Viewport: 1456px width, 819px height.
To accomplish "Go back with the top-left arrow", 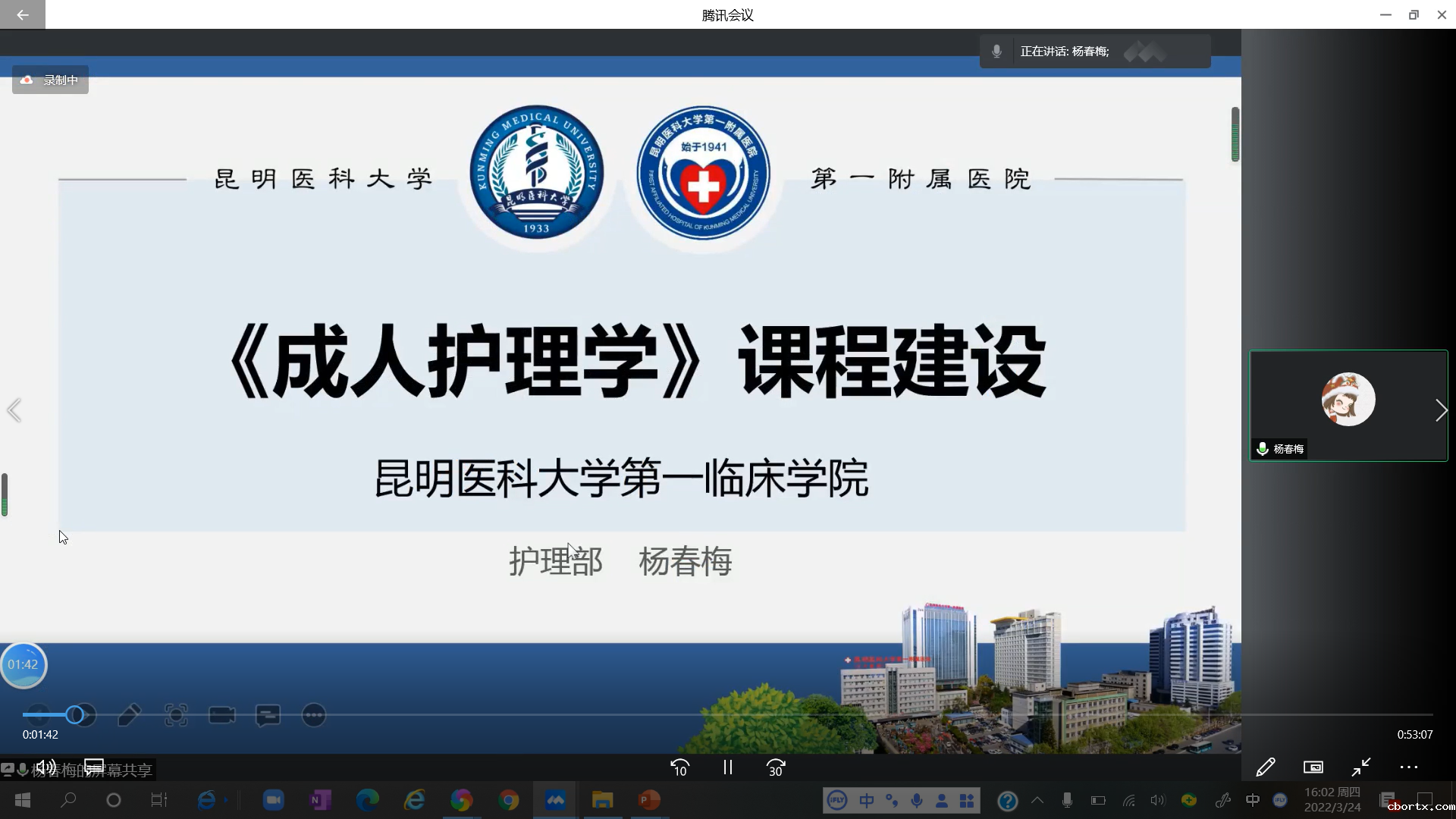I will [22, 14].
